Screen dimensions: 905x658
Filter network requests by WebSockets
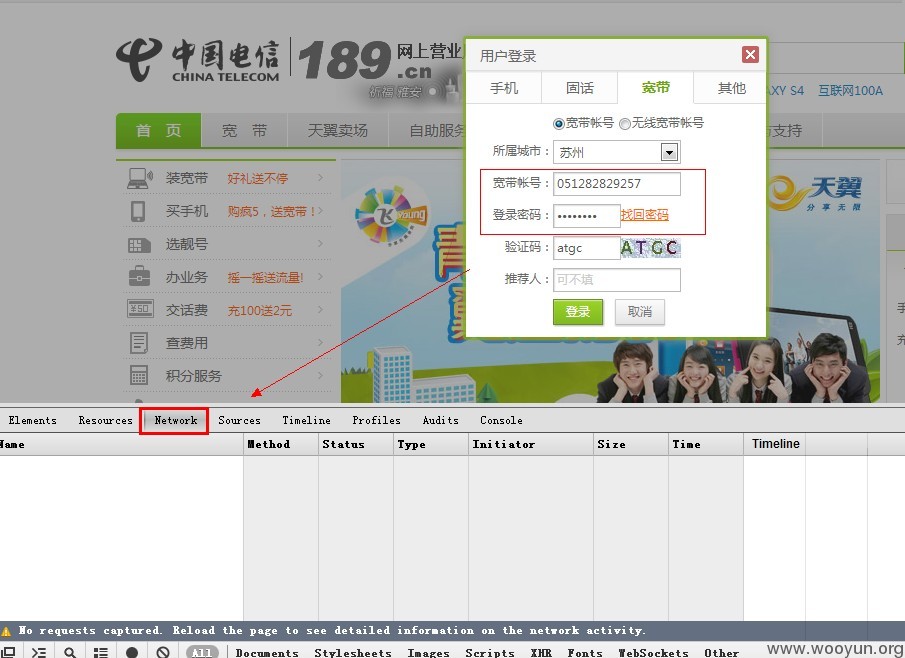pyautogui.click(x=653, y=652)
